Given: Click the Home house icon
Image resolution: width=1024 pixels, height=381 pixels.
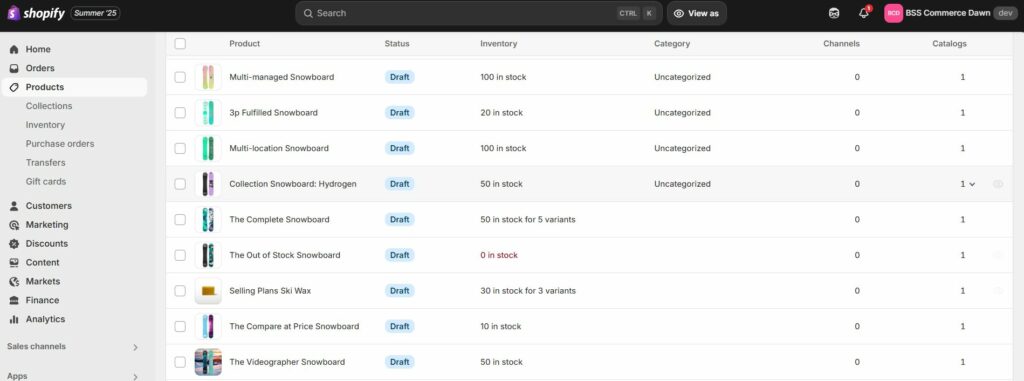Looking at the screenshot, I should 14,49.
